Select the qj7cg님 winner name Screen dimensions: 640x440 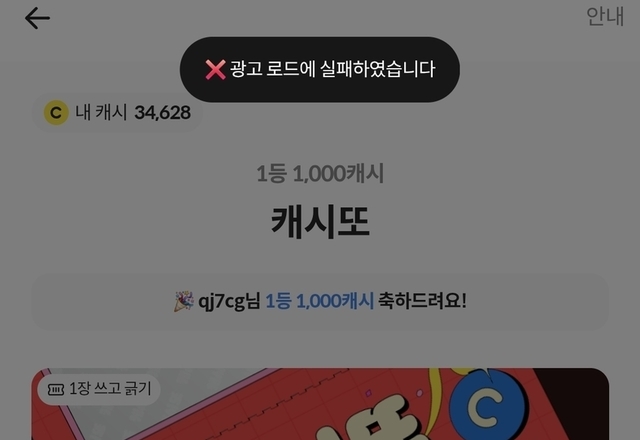tap(229, 301)
